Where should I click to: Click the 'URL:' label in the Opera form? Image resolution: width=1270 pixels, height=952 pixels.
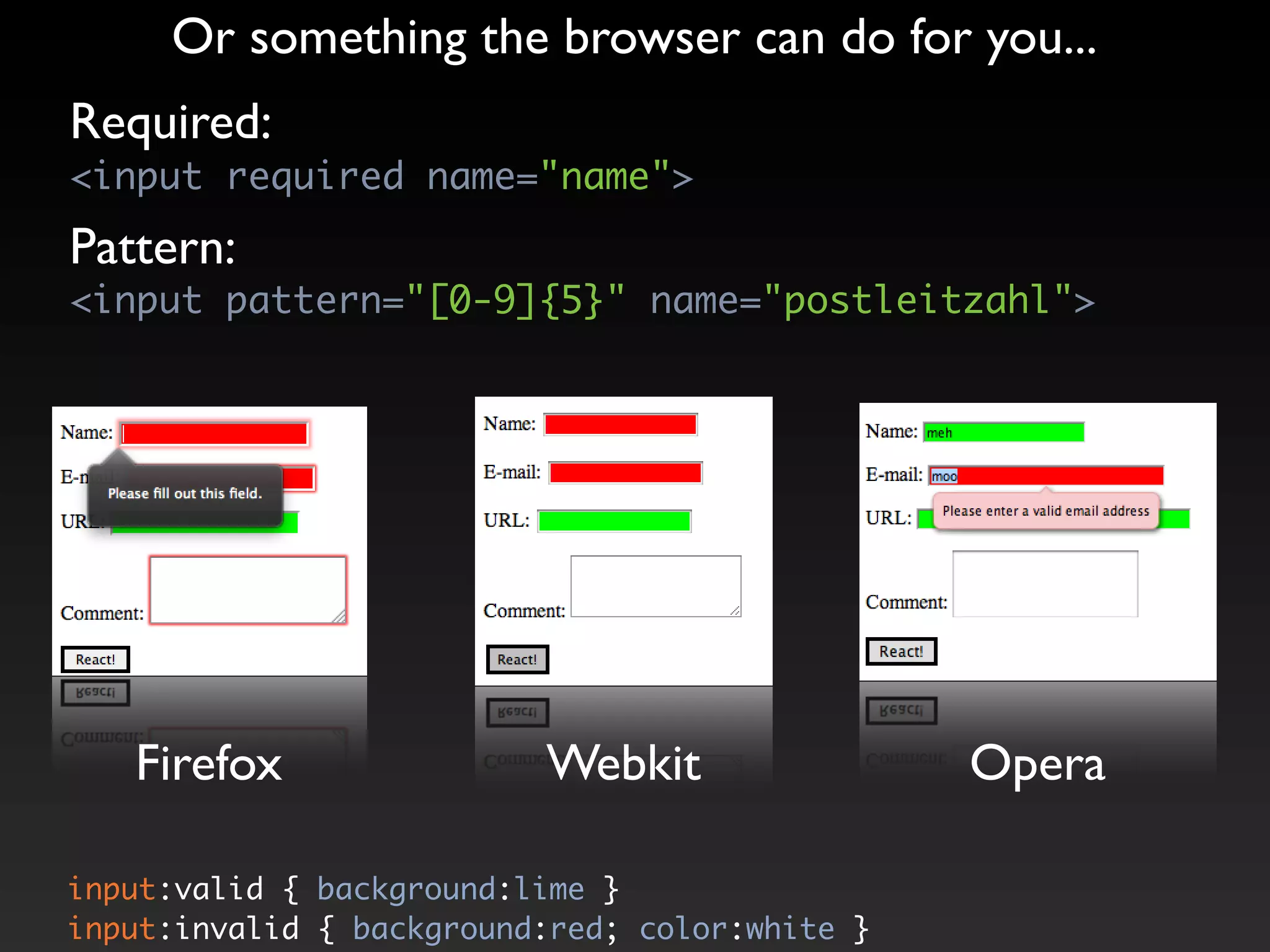tap(889, 518)
